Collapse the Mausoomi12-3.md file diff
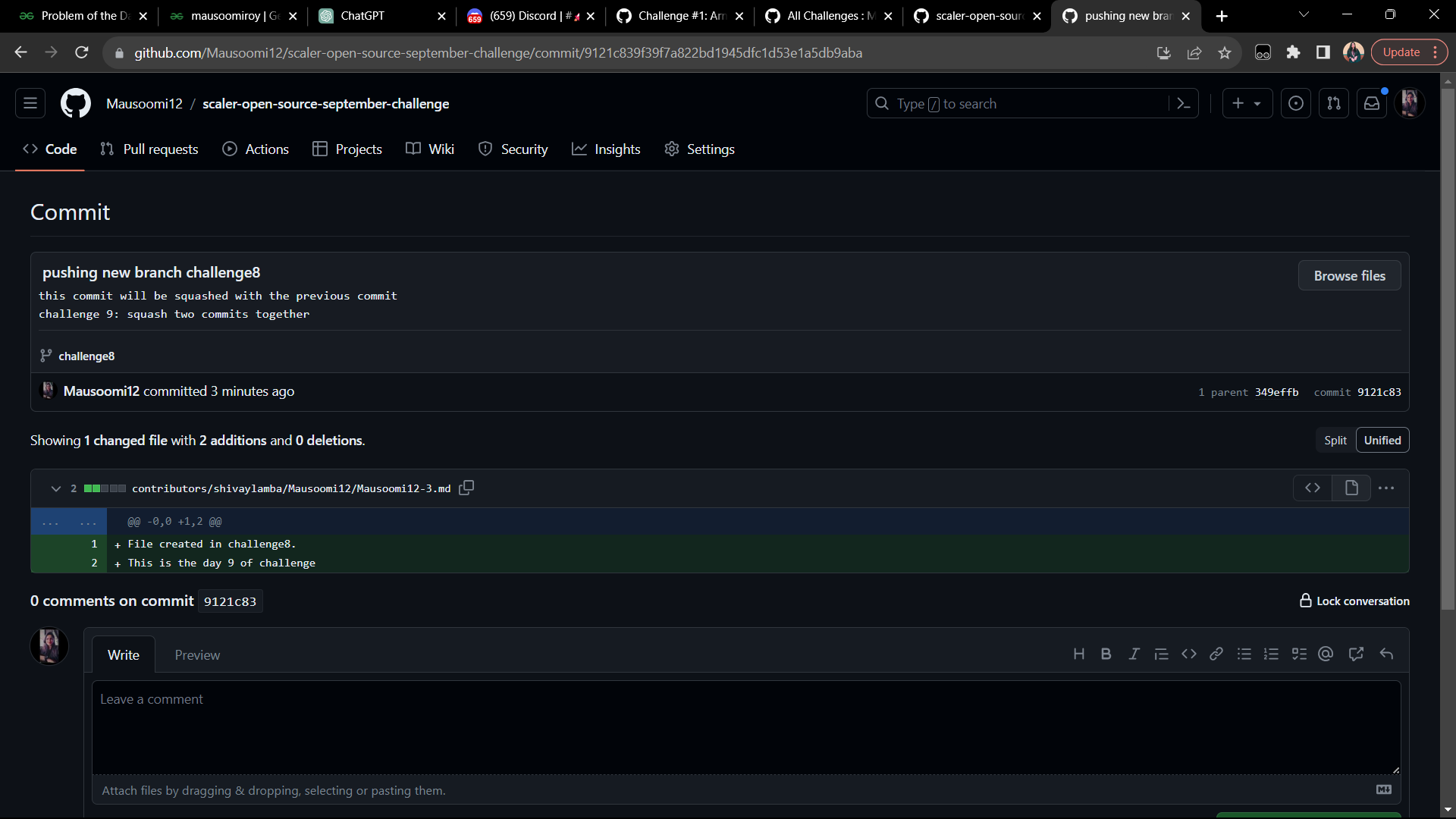1456x819 pixels. pyautogui.click(x=55, y=488)
